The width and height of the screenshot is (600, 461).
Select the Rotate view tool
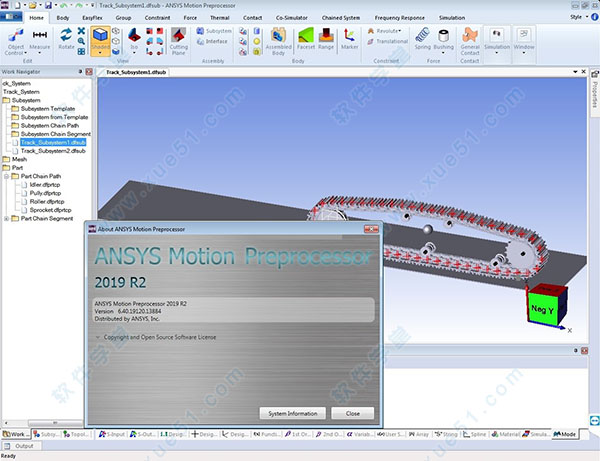click(x=67, y=40)
